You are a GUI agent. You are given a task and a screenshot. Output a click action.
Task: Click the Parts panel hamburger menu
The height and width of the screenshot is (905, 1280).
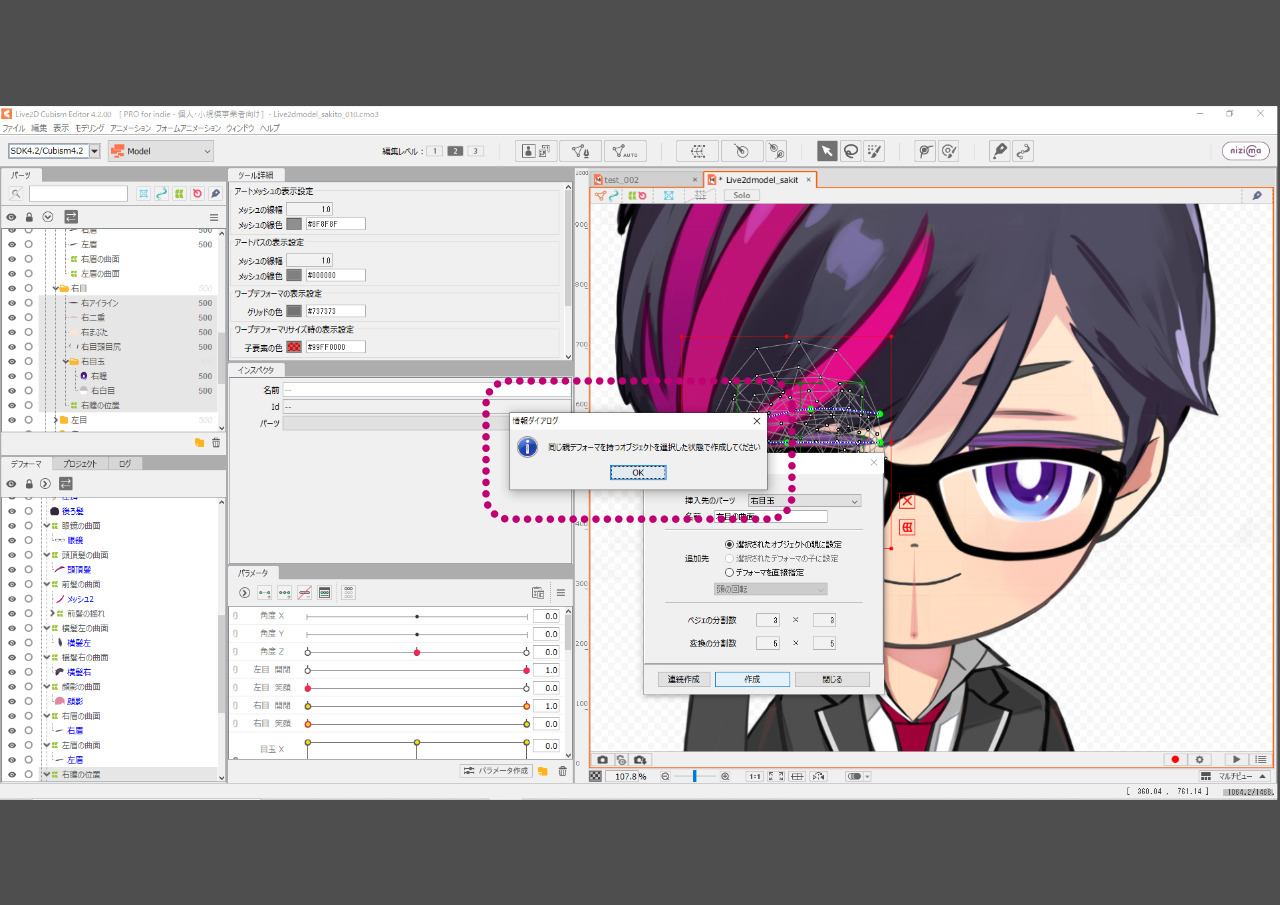point(213,216)
